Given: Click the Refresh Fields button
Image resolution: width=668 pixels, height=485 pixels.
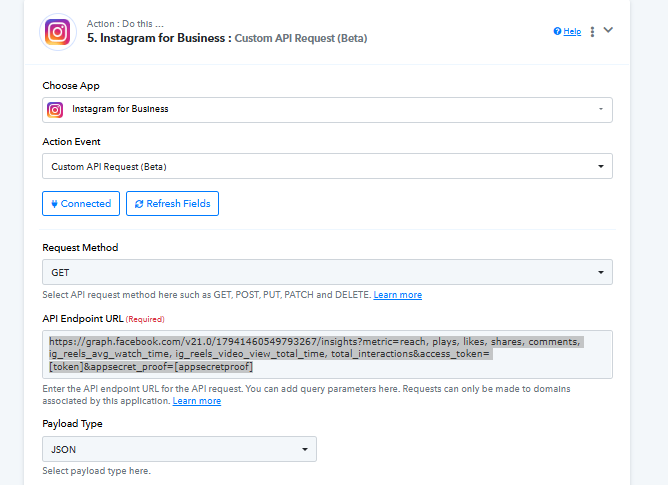Looking at the screenshot, I should (173, 204).
